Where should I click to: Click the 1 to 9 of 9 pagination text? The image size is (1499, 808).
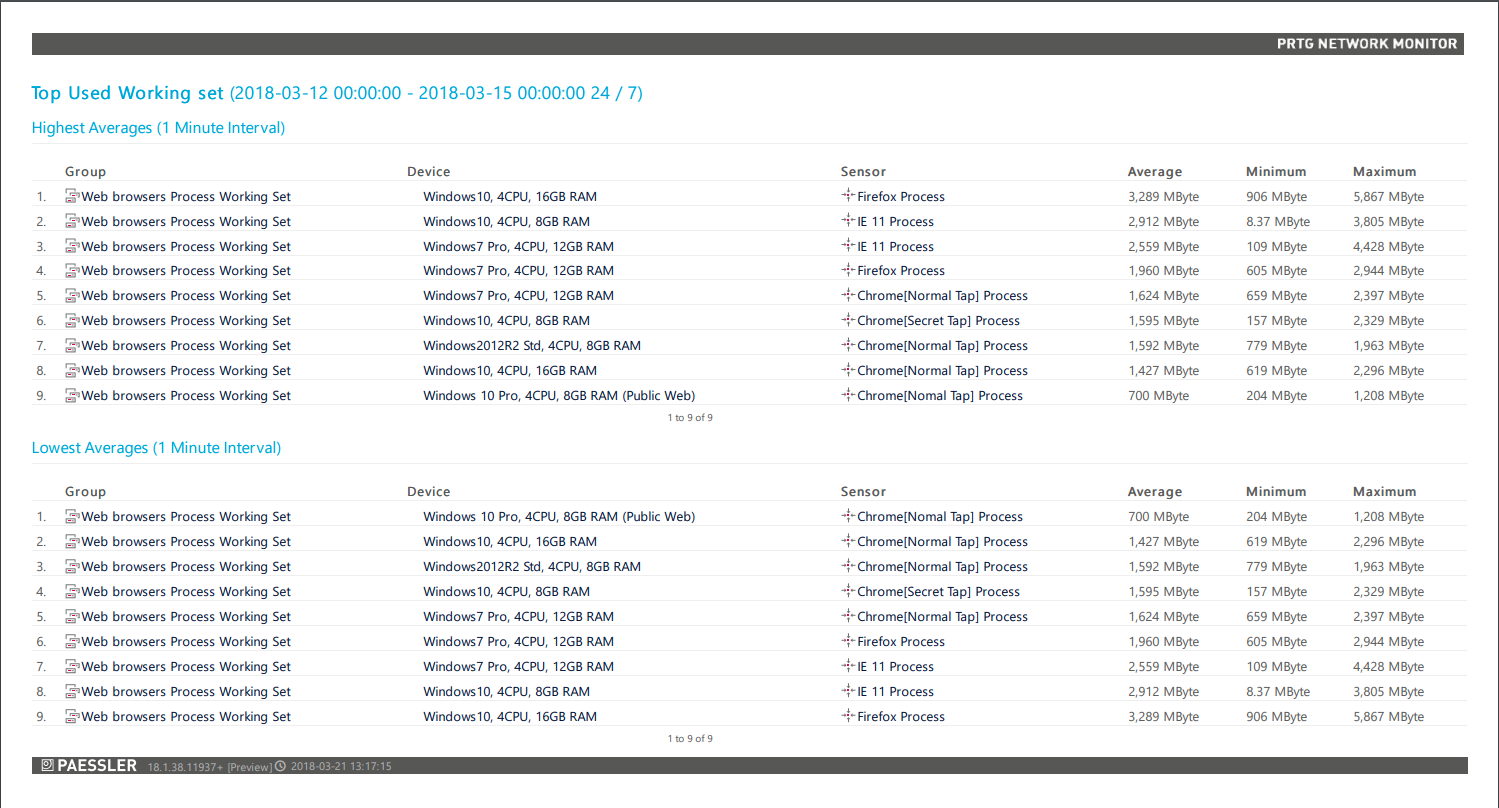click(x=689, y=417)
